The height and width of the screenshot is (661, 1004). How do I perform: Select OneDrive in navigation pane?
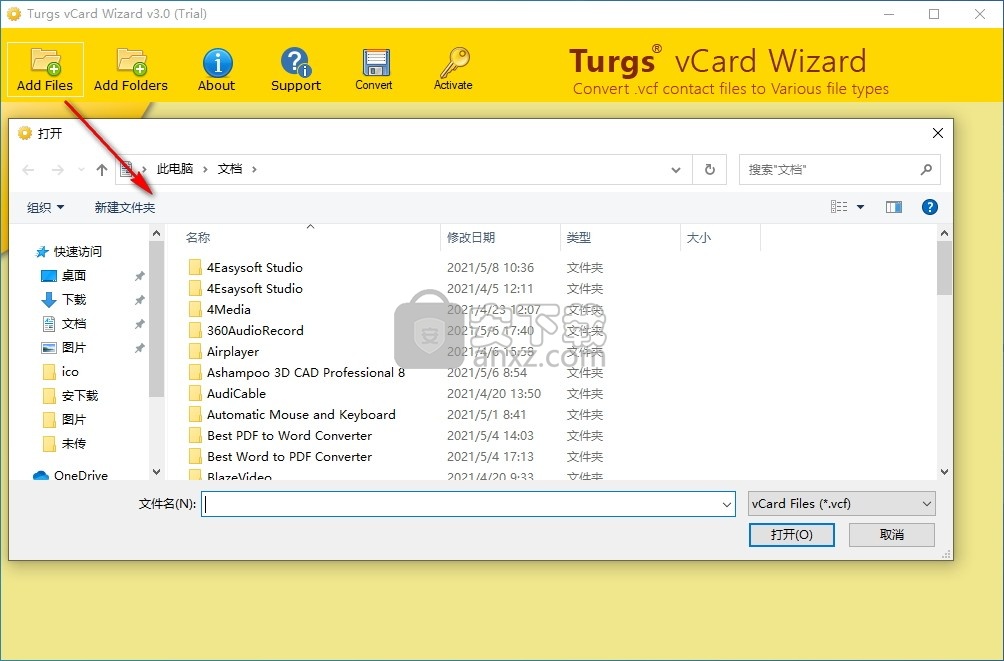pos(81,475)
